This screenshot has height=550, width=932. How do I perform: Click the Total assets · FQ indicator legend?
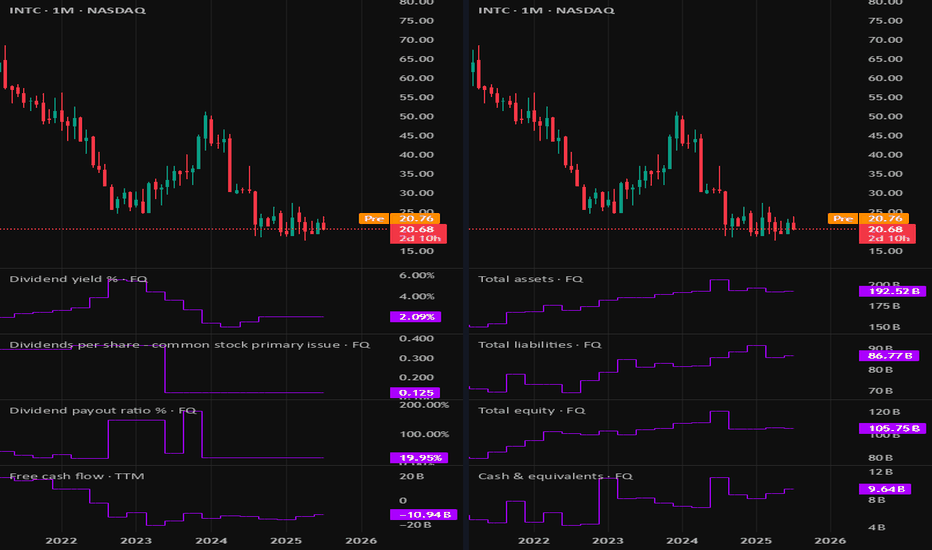(531, 279)
